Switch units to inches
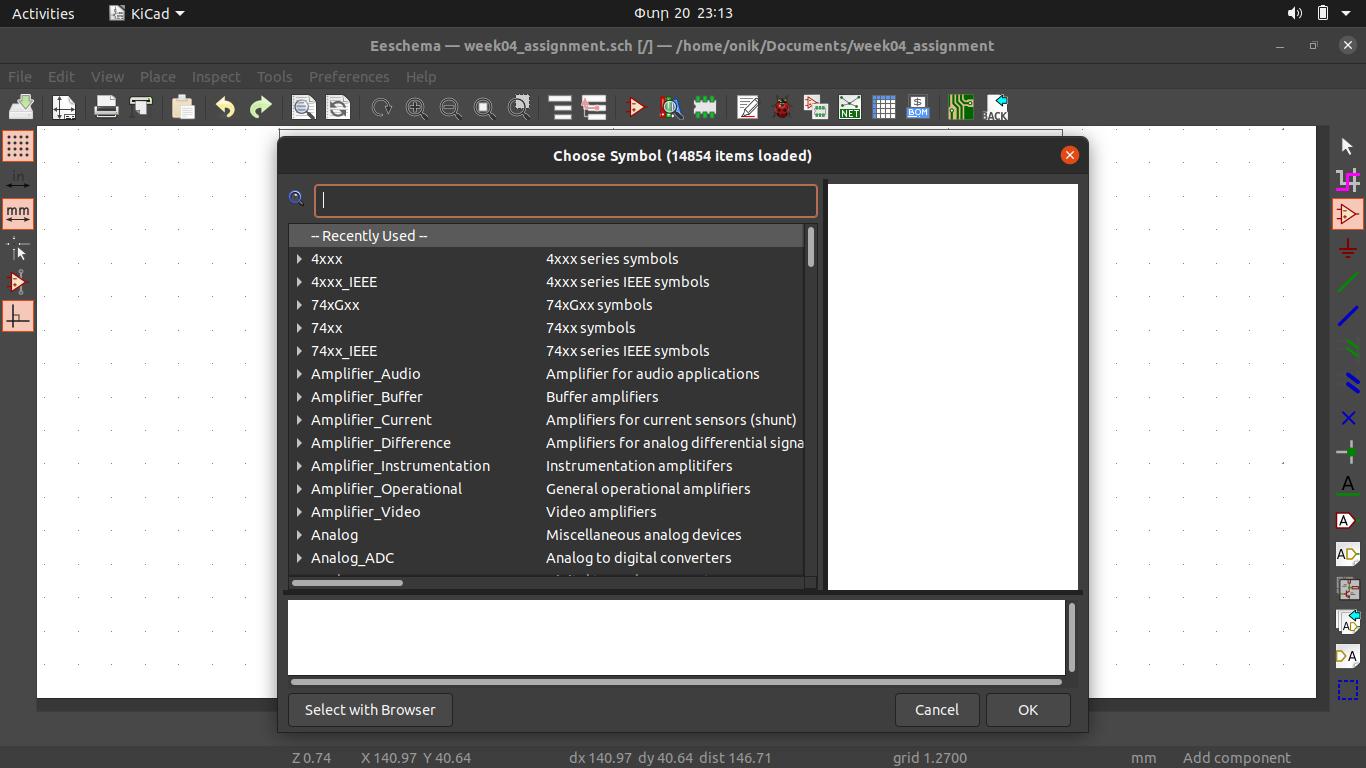Viewport: 1366px width, 768px height. coord(18,180)
